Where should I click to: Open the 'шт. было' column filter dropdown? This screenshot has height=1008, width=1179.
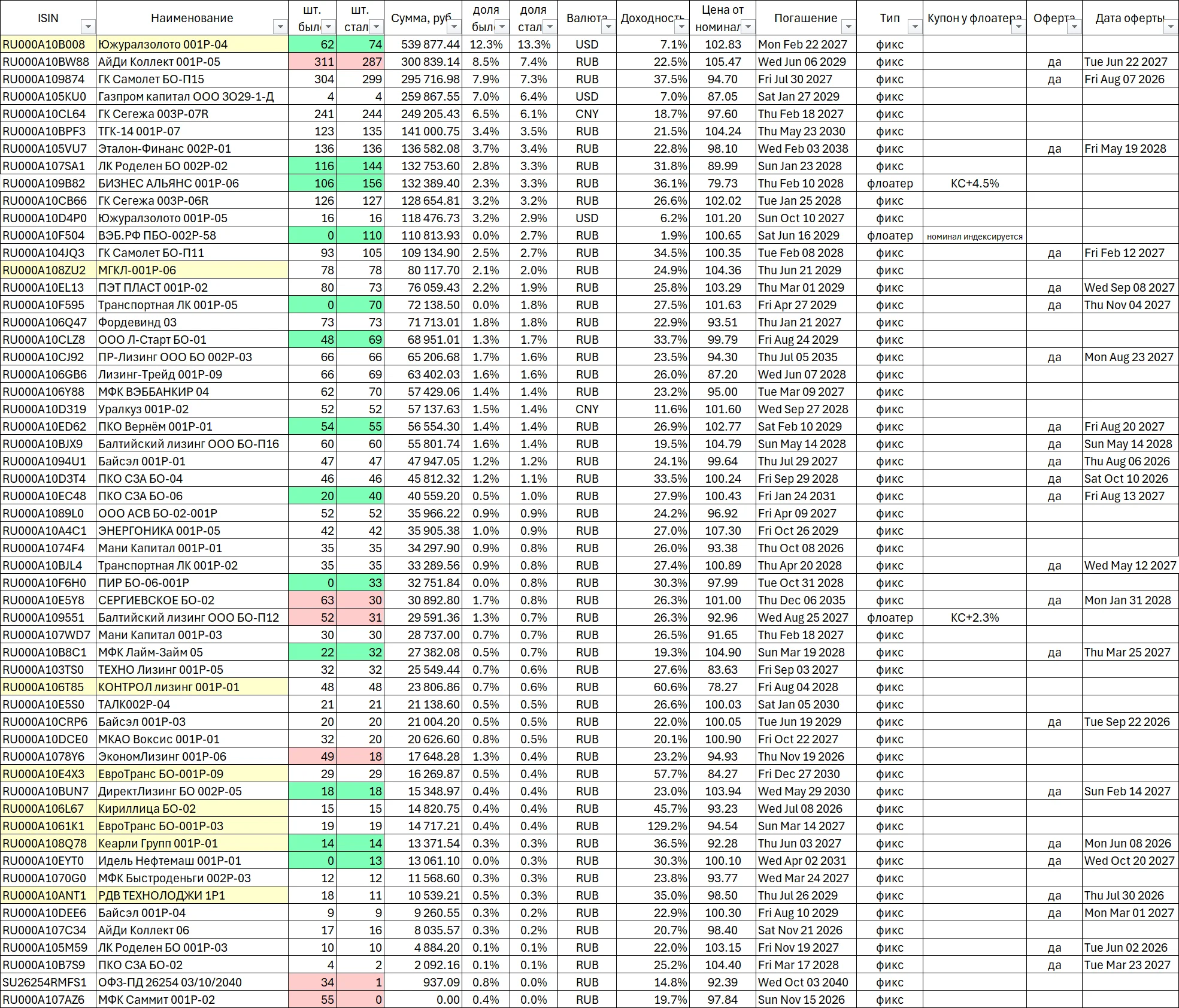(328, 27)
